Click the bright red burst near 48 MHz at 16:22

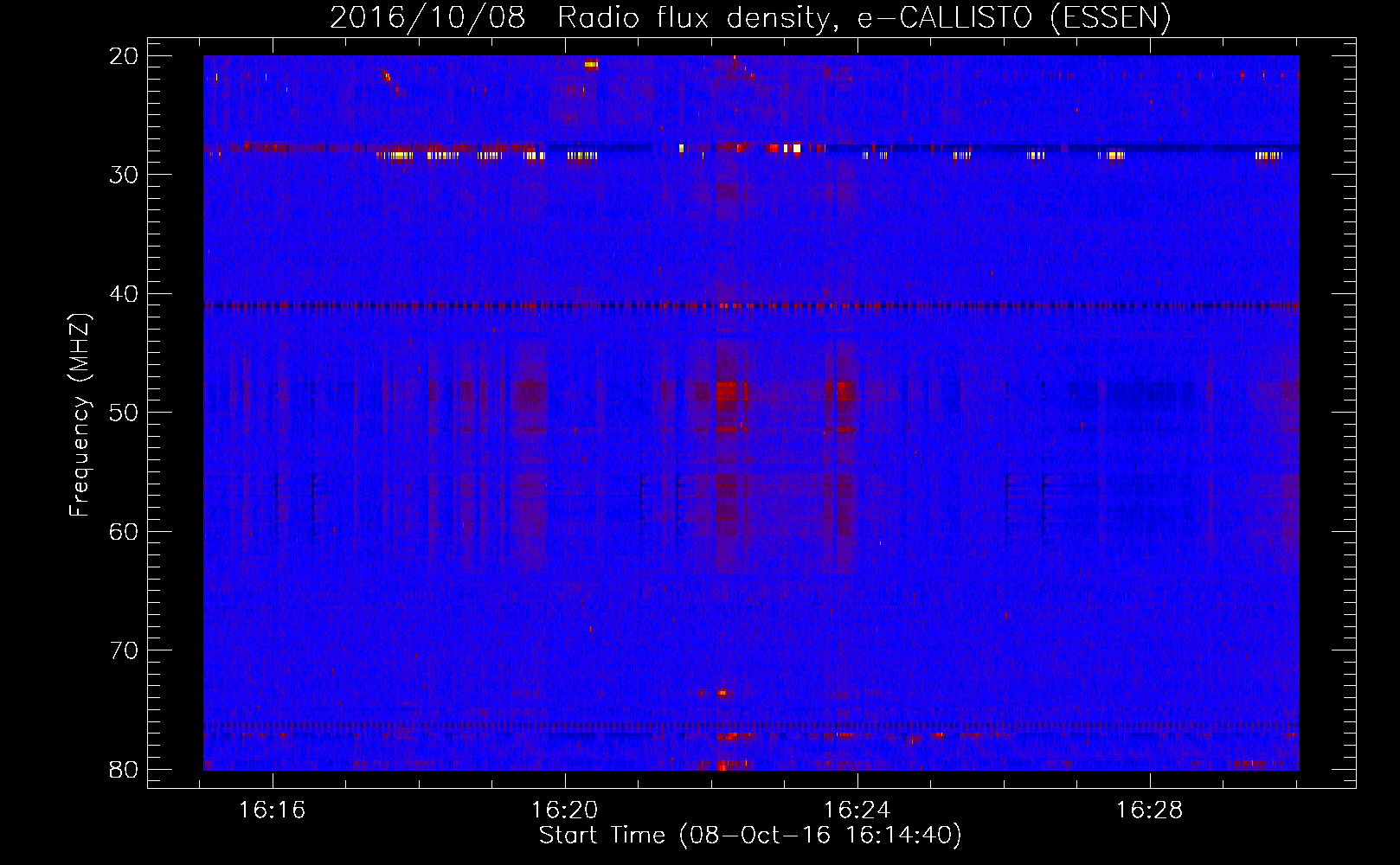(x=726, y=392)
